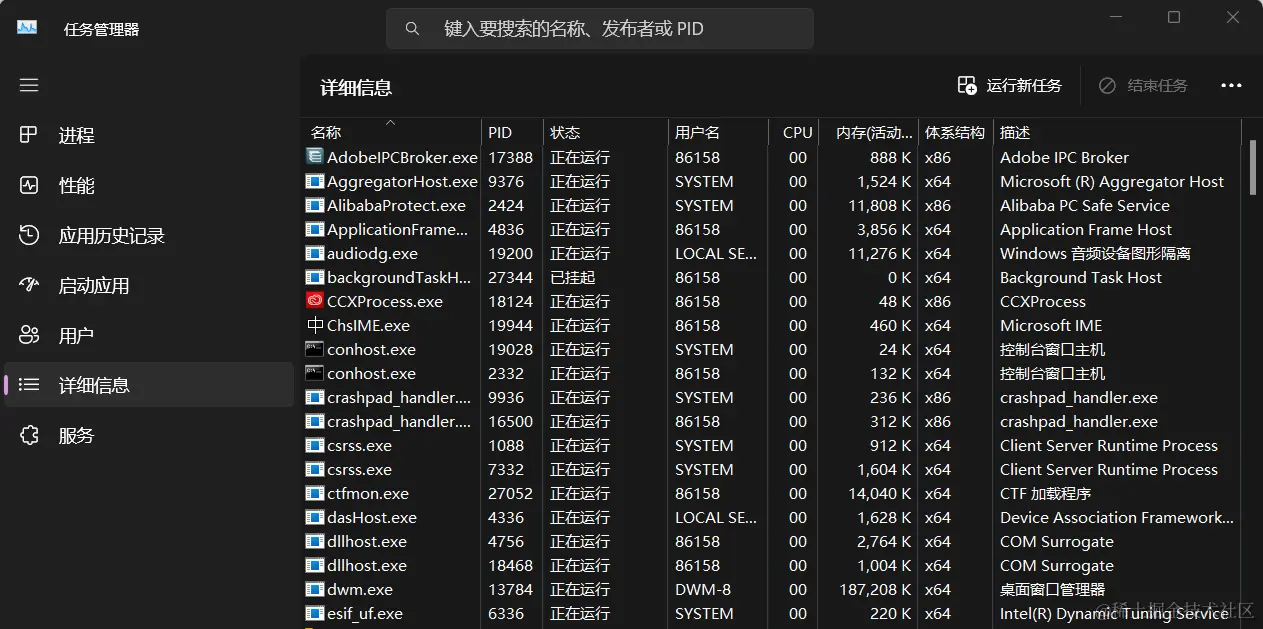Select csrss.exe row with PID 1088

[x=771, y=445]
